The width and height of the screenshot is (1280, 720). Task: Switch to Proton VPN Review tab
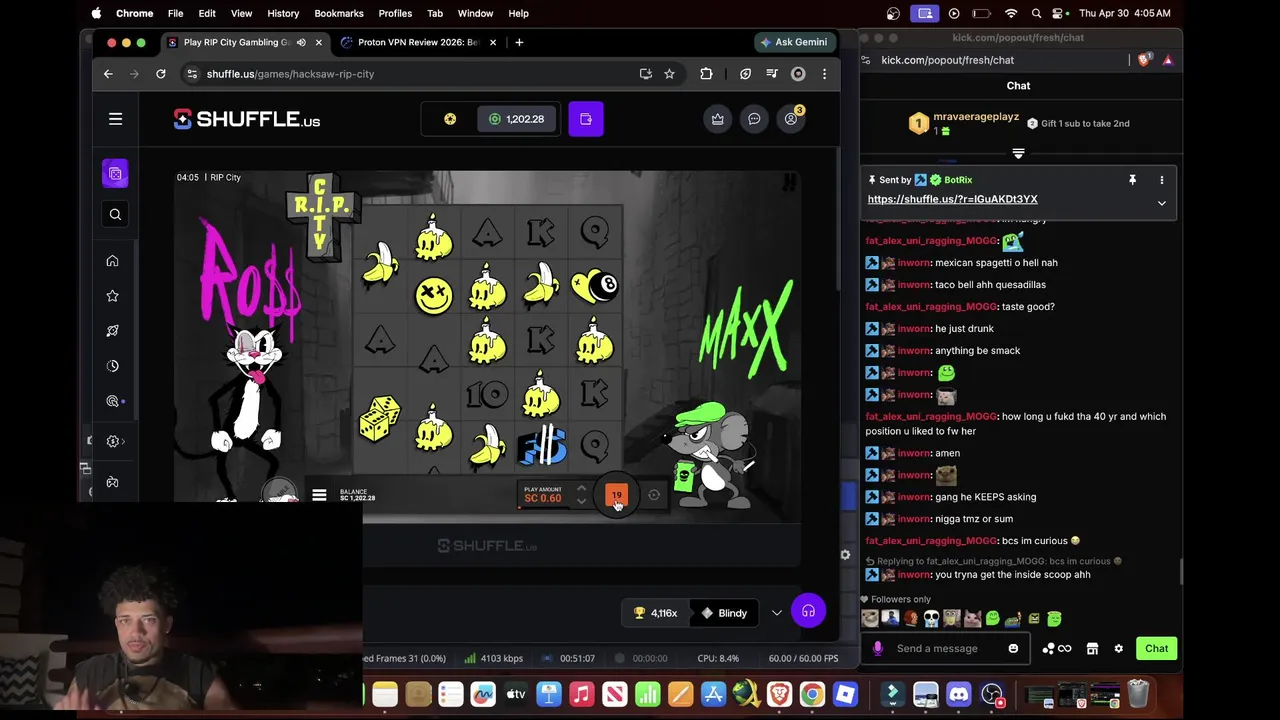(418, 42)
